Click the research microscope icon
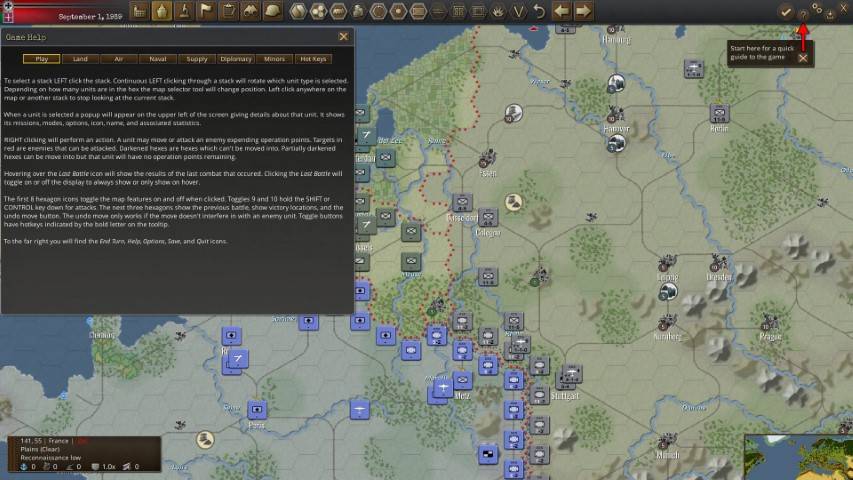The height and width of the screenshot is (480, 853). [x=184, y=11]
